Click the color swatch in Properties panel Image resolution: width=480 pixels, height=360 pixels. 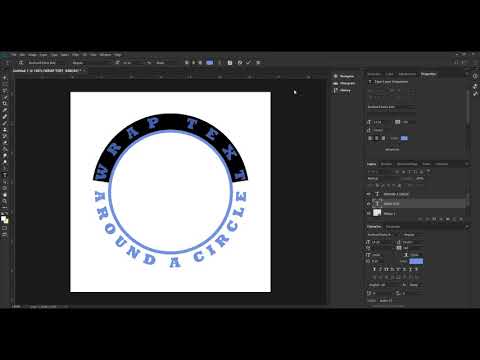pos(404,138)
